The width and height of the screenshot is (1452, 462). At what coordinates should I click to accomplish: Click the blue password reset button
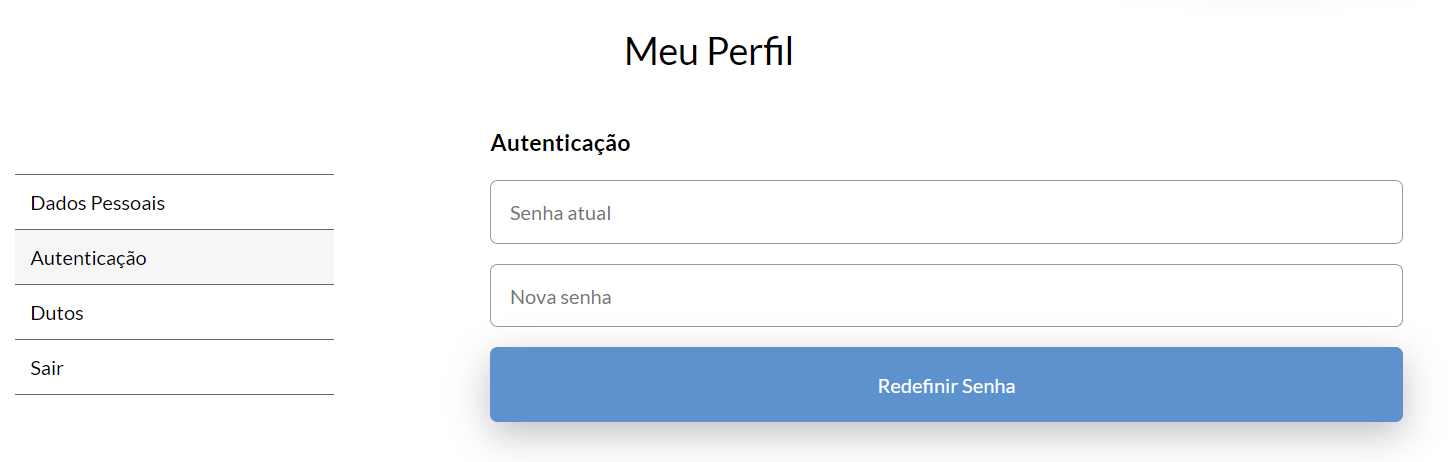click(945, 385)
